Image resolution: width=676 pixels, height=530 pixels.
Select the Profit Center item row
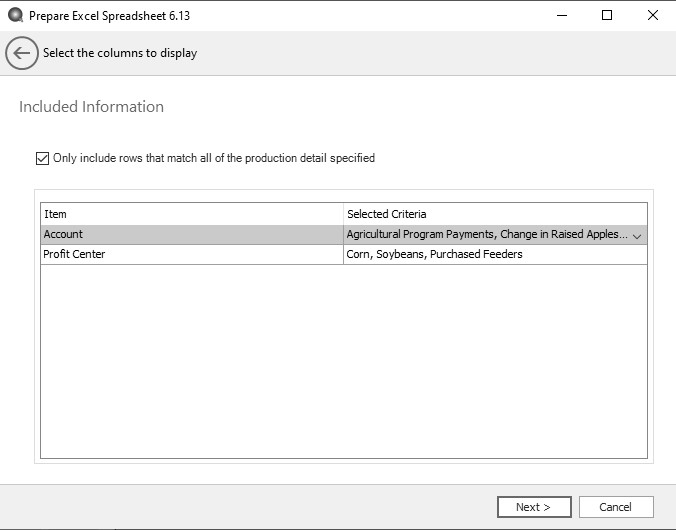190,255
